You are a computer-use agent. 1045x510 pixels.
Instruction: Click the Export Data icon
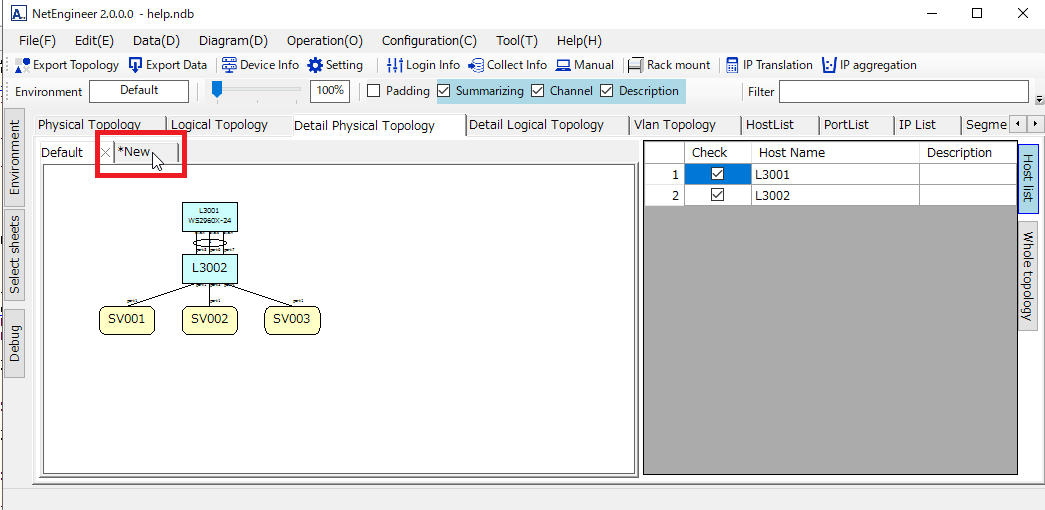[136, 65]
